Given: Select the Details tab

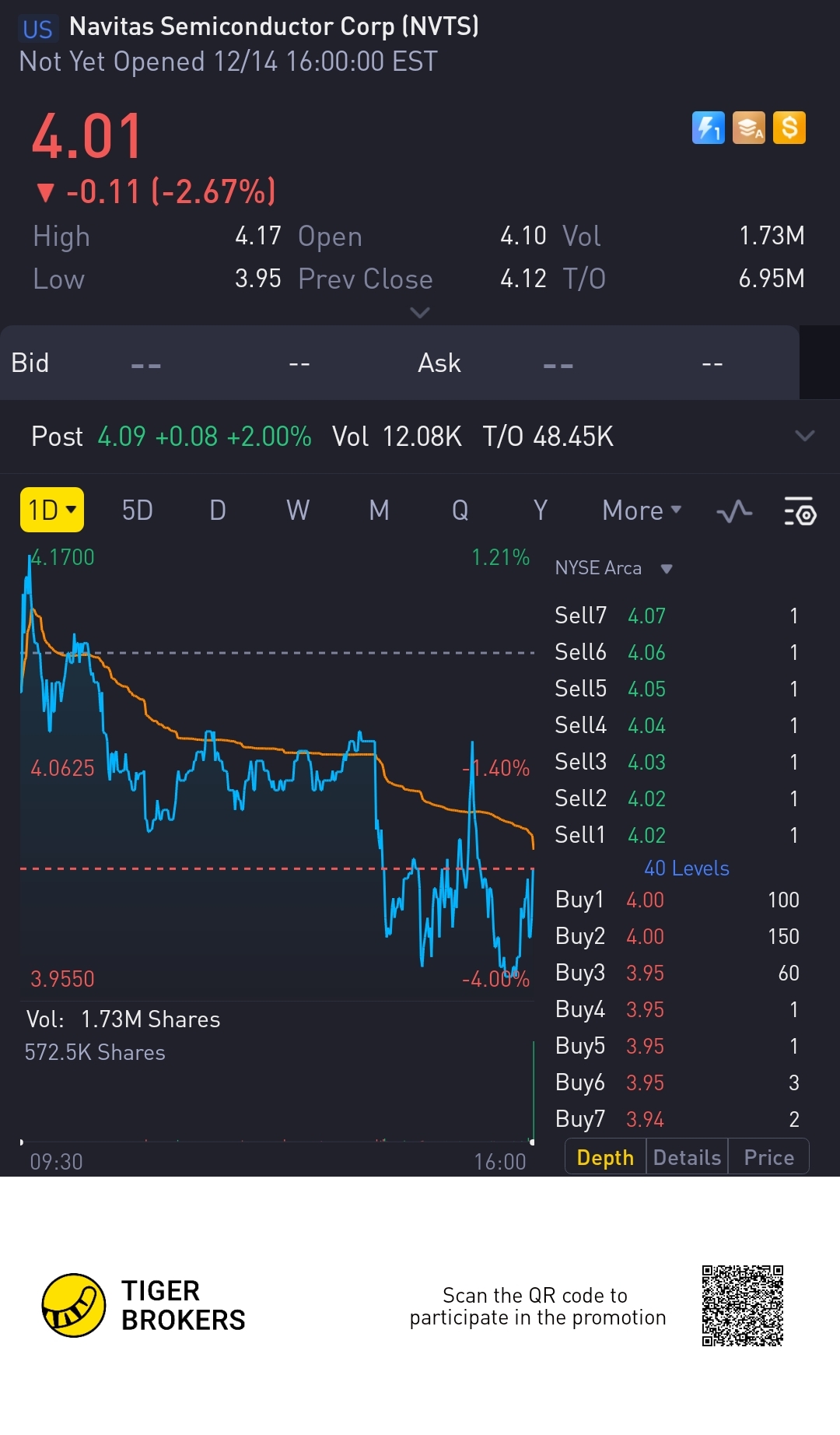Looking at the screenshot, I should 687,1157.
